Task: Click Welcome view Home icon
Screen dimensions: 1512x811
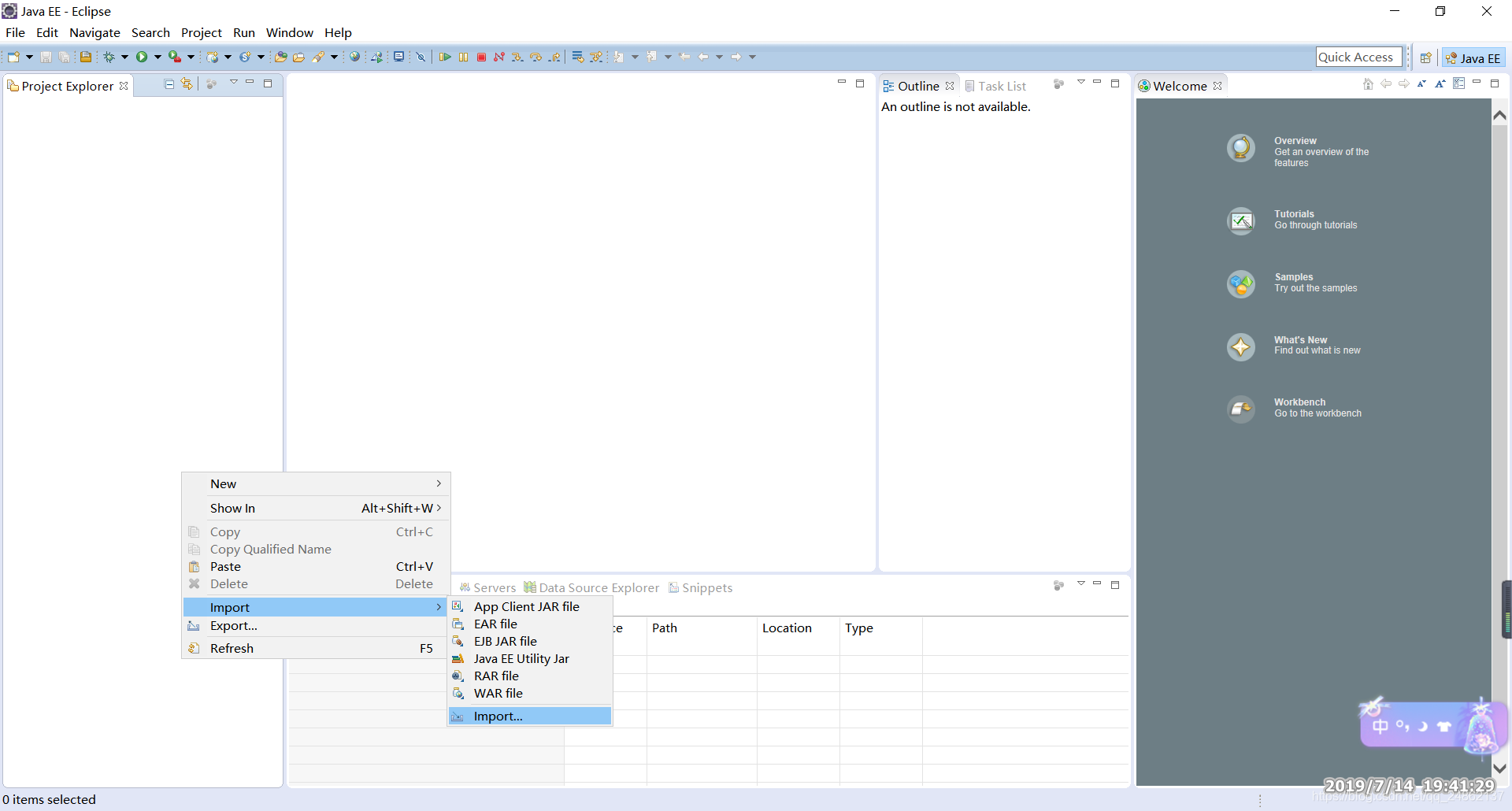Action: (x=1368, y=84)
